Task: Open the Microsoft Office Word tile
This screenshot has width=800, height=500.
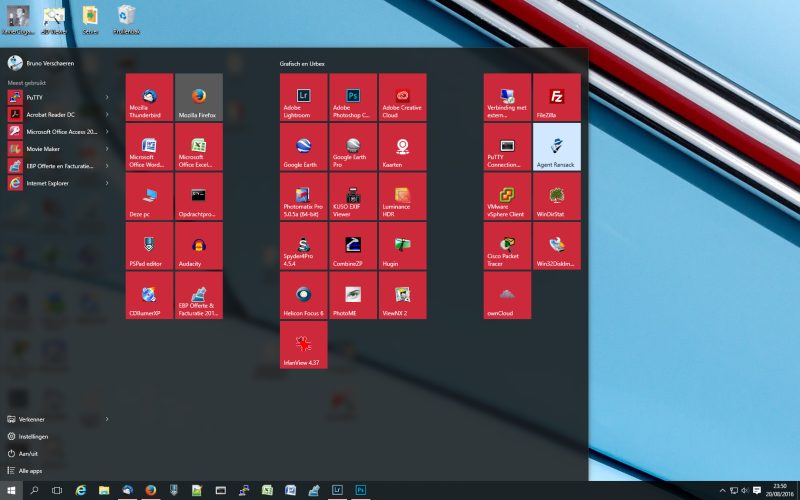Action: (149, 146)
